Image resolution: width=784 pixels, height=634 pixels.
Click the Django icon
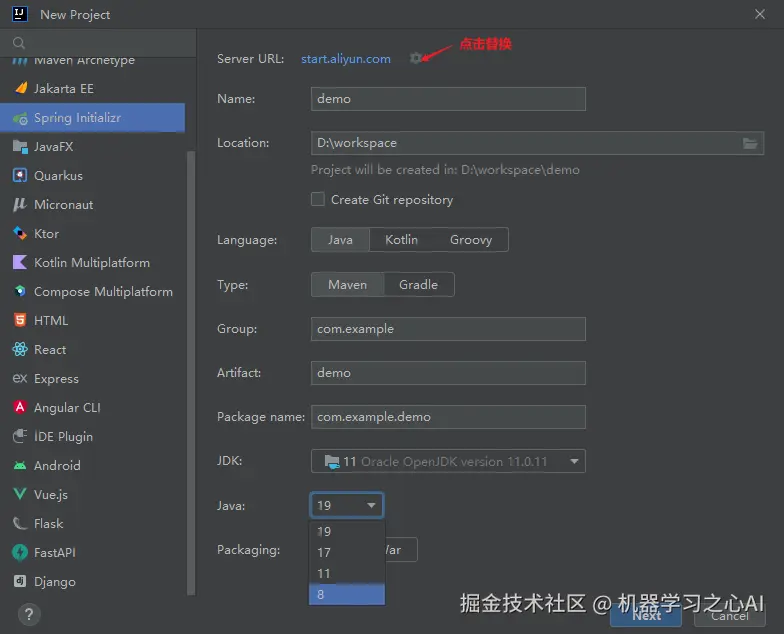pos(20,581)
